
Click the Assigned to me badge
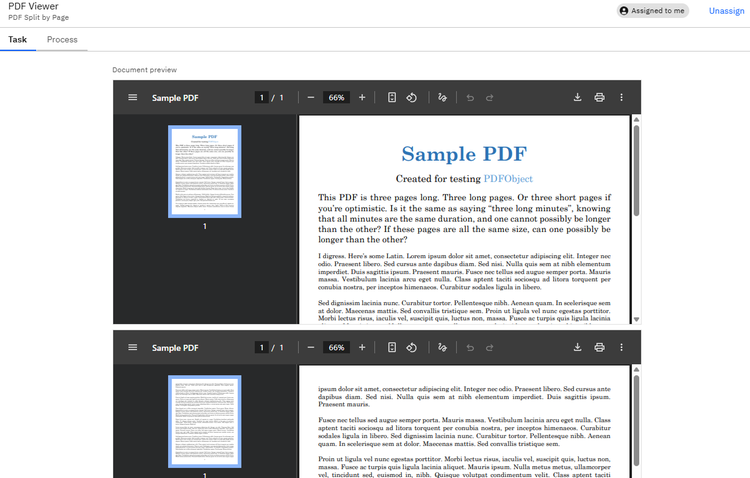click(x=653, y=11)
